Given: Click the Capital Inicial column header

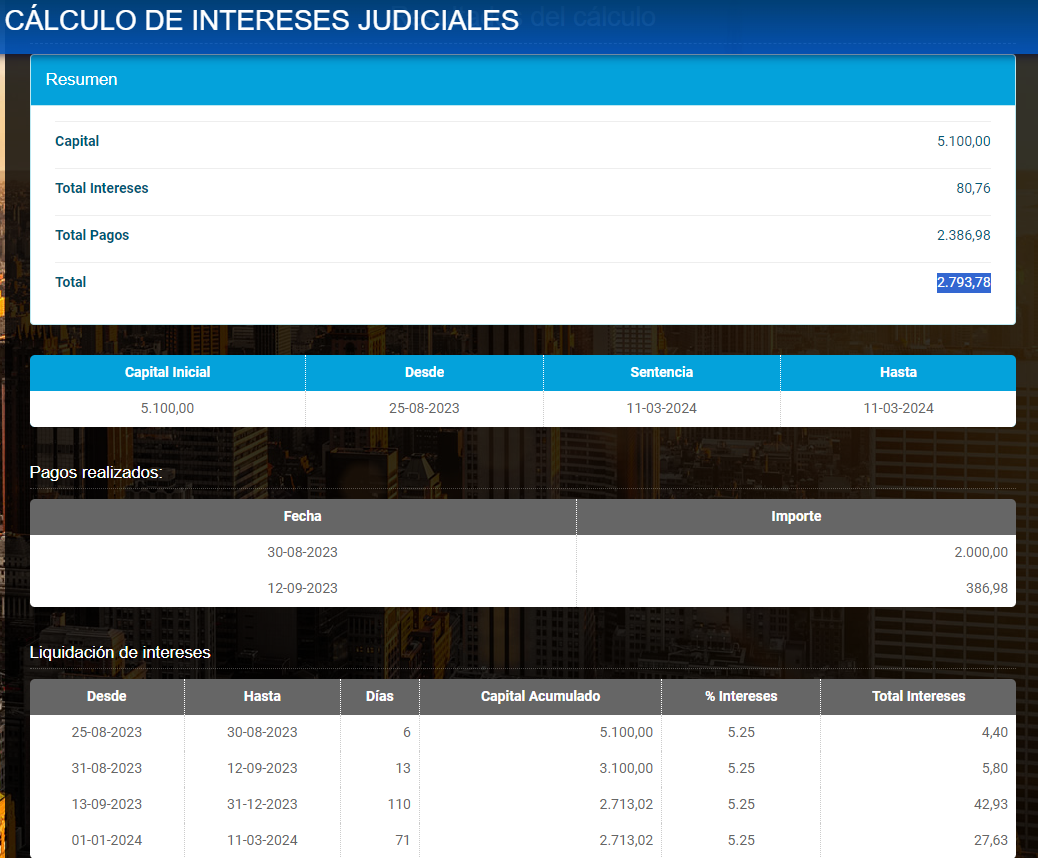Looking at the screenshot, I should click(x=167, y=372).
